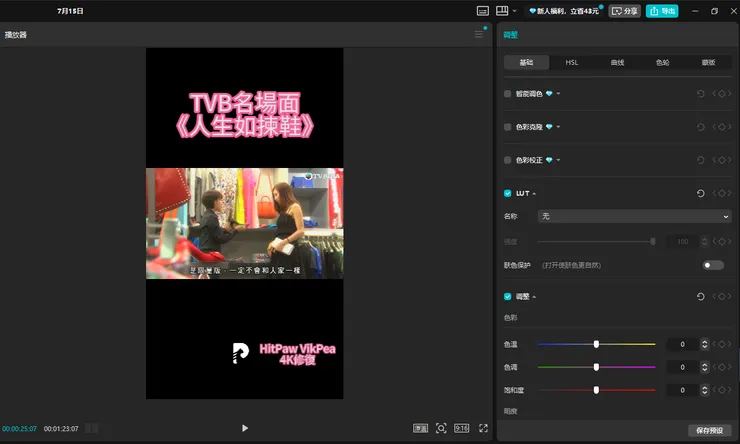Click the 保存预设 save preset button
This screenshot has width=740, height=444.
(x=709, y=430)
